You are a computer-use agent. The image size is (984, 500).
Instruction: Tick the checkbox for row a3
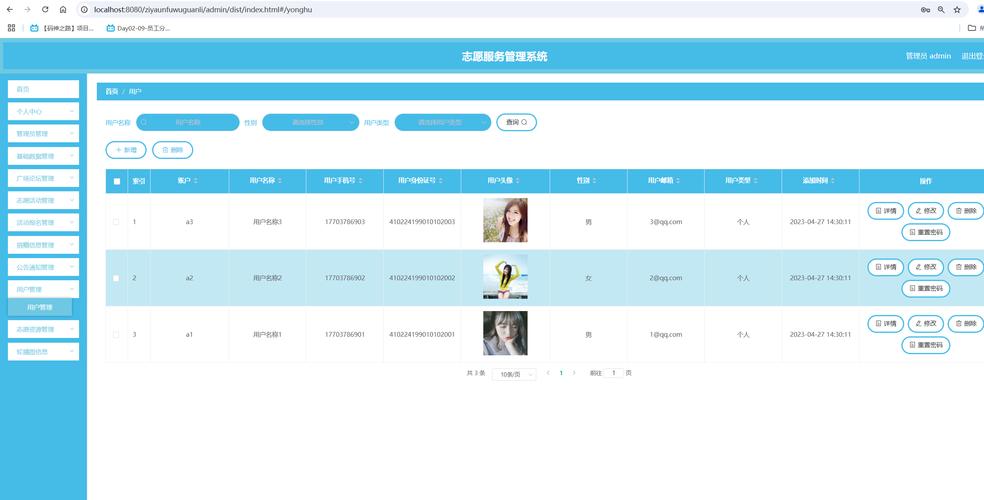(116, 222)
